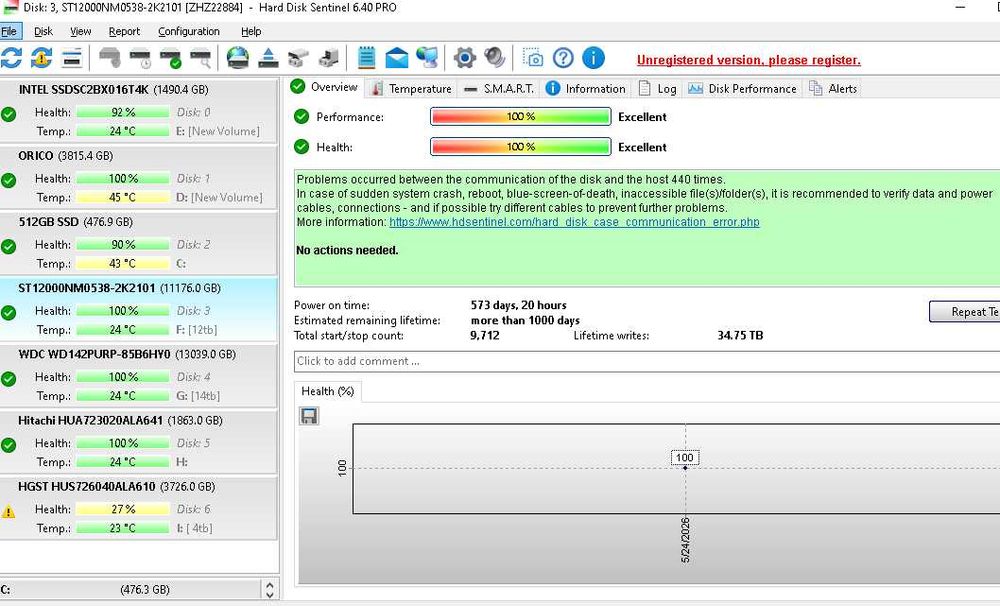Switch to the Overview tab

[325, 87]
